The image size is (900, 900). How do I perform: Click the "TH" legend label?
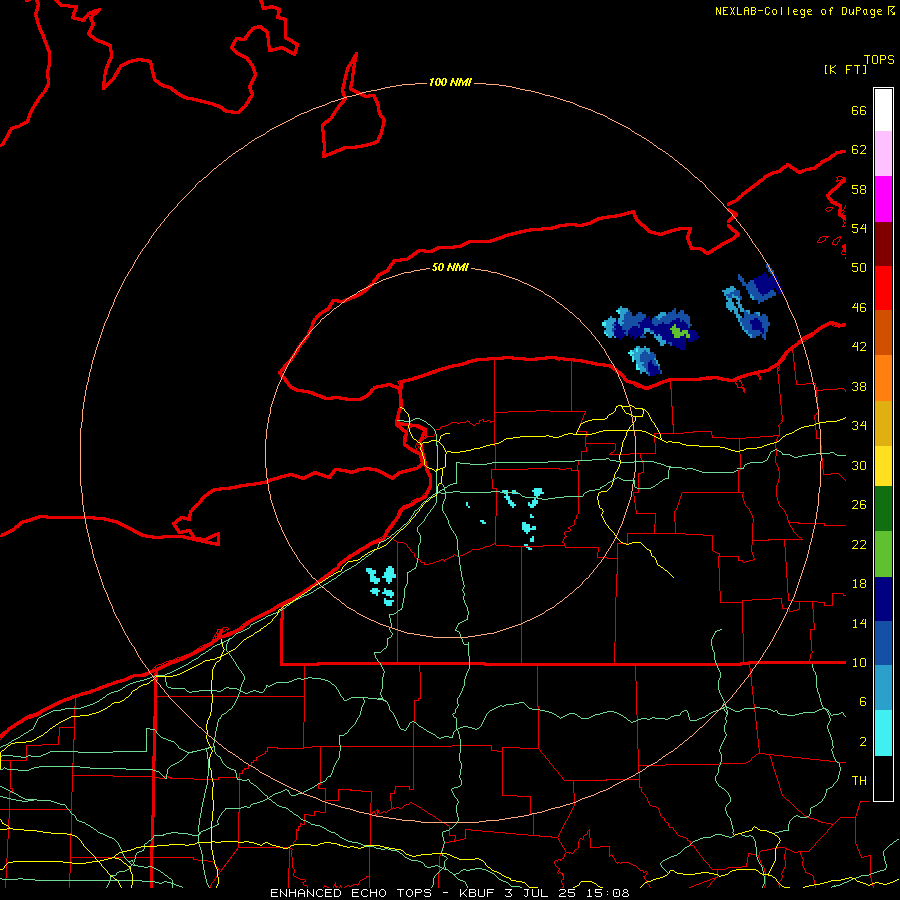click(859, 780)
